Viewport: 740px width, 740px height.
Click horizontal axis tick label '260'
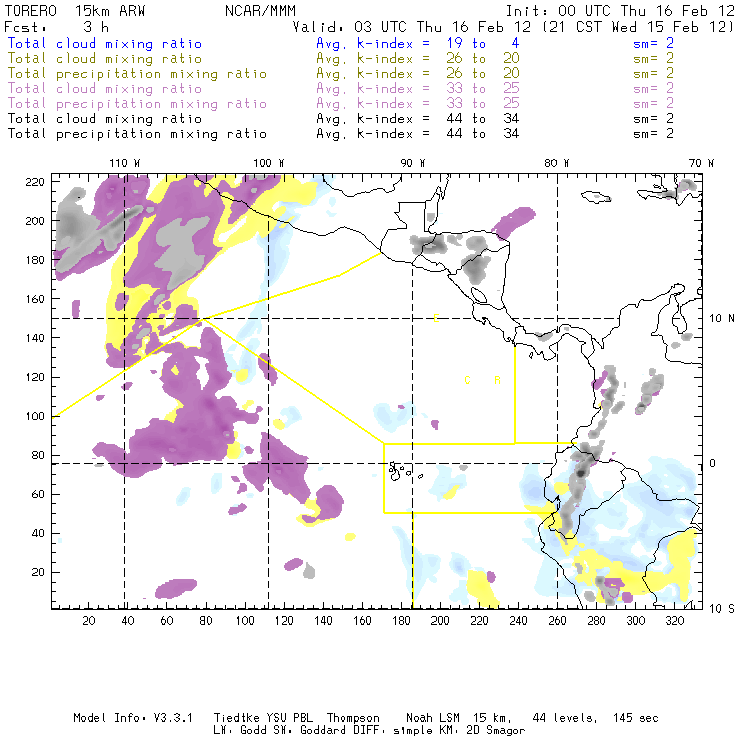tap(557, 621)
